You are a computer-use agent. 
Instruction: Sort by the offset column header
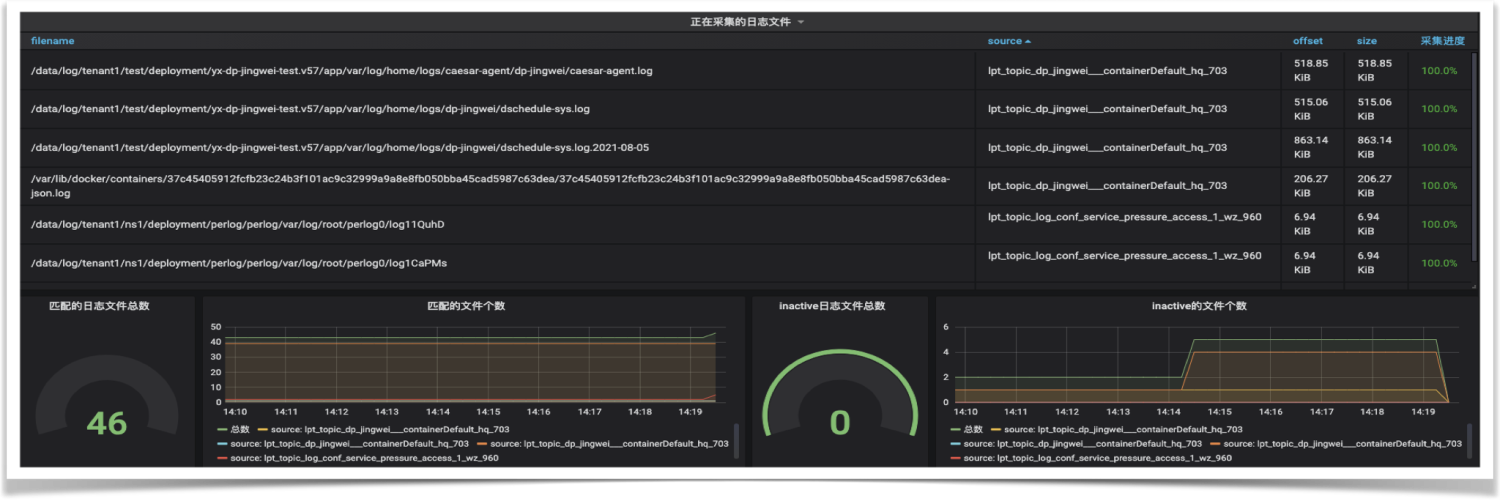pyautogui.click(x=1307, y=41)
